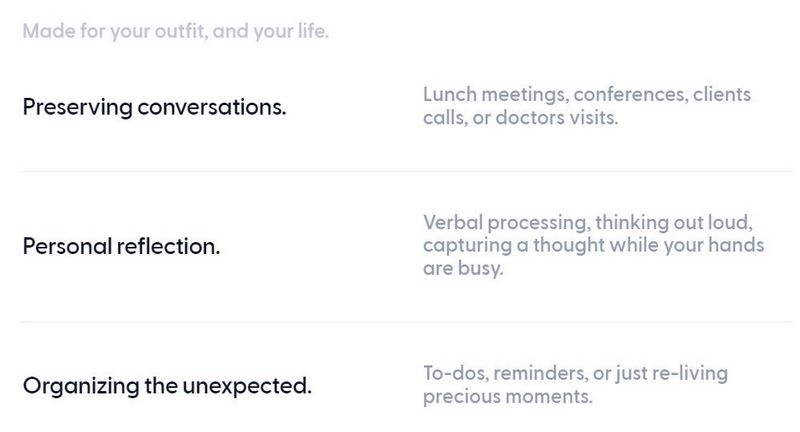Click the words "are busy." in second description
The height and width of the screenshot is (432, 800).
pyautogui.click(x=463, y=268)
